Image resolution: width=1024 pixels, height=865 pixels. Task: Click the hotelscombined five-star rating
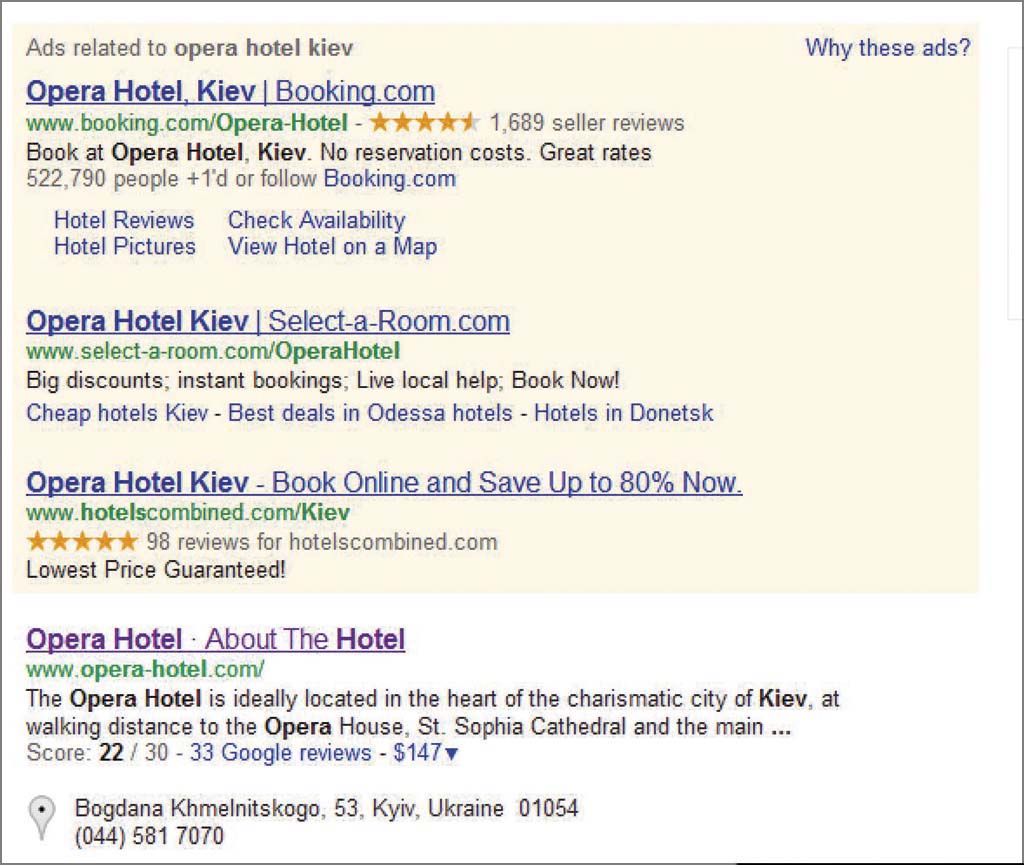tap(82, 541)
